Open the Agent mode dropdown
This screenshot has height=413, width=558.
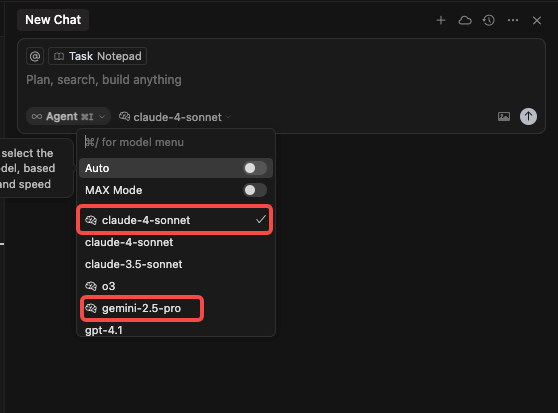(68, 117)
